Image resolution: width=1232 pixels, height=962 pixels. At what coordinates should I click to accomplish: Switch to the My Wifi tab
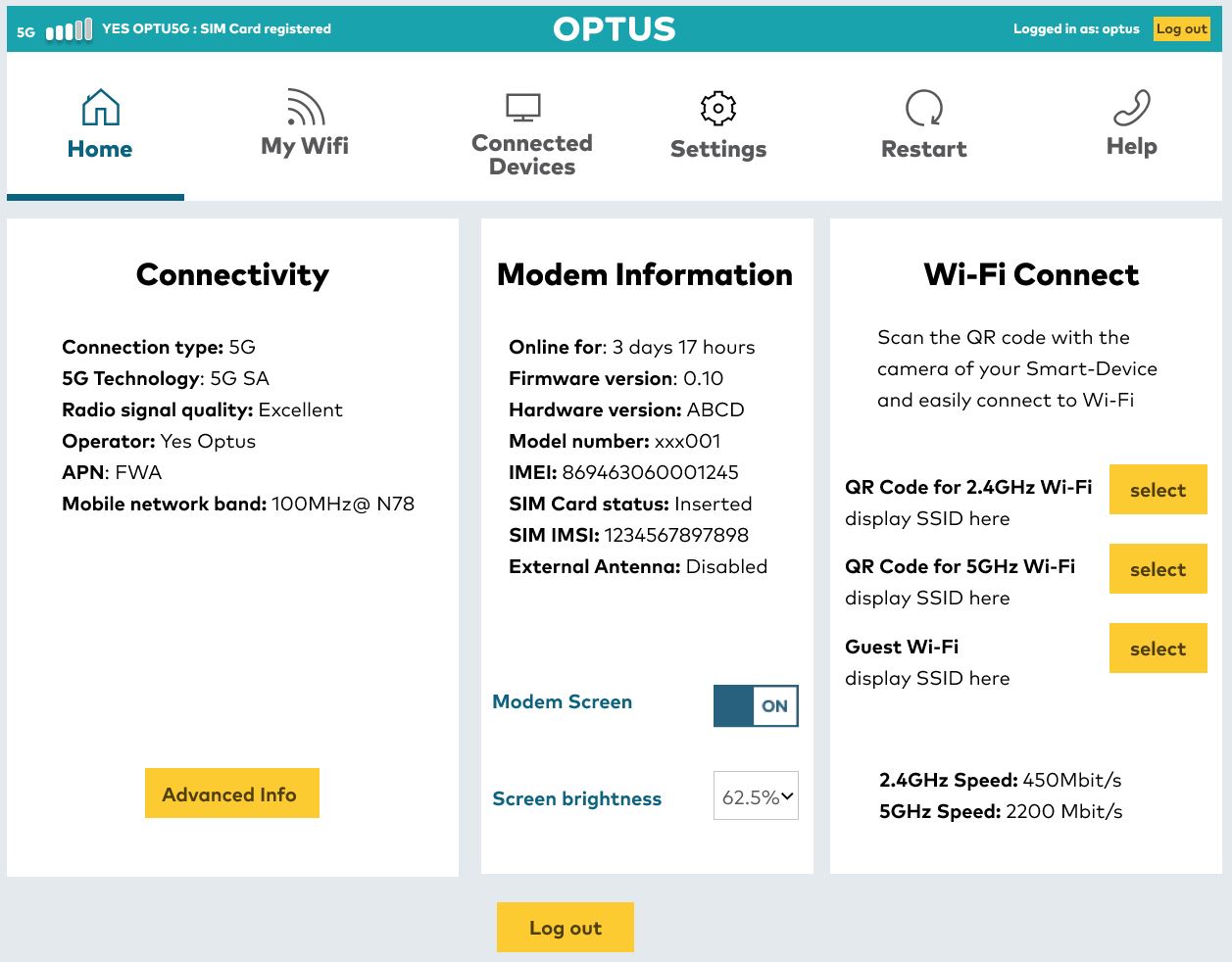pyautogui.click(x=305, y=146)
